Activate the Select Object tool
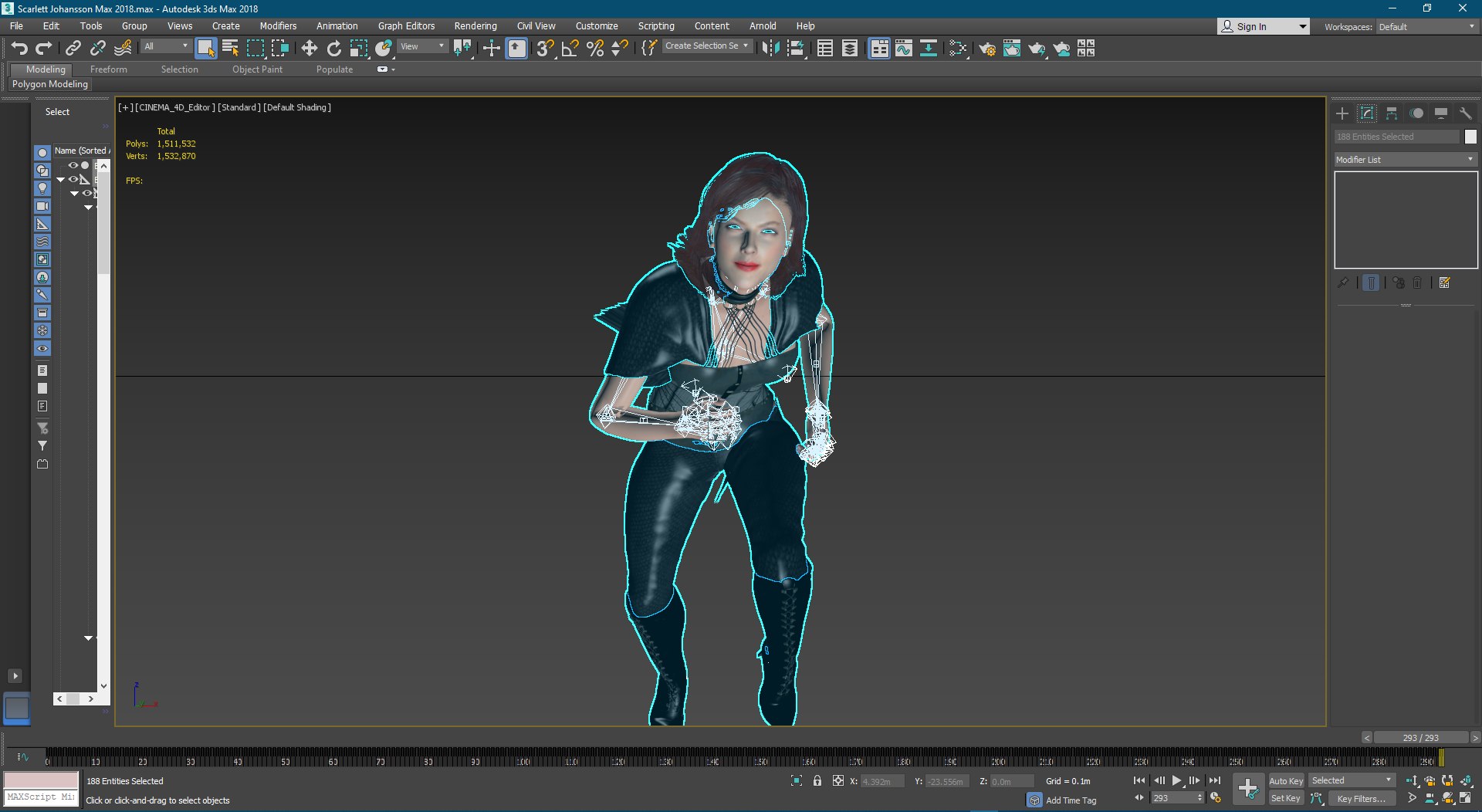The width and height of the screenshot is (1482, 812). pos(205,48)
